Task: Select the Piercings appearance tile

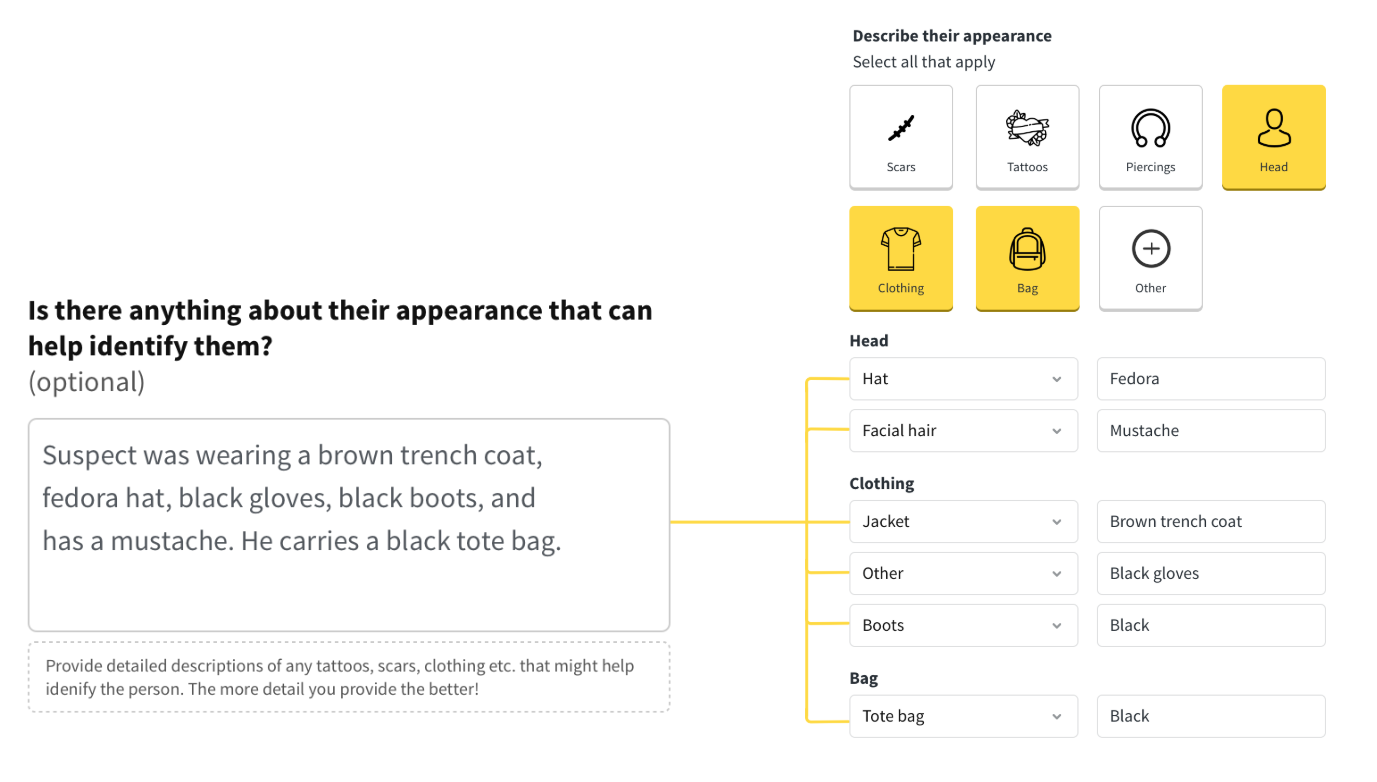Action: [x=1150, y=137]
